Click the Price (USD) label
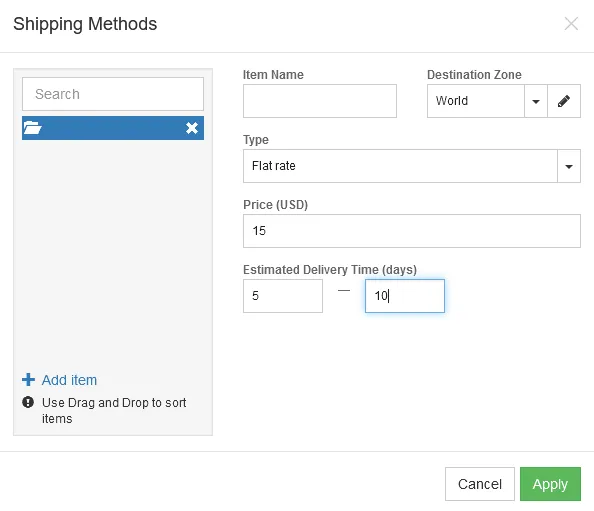The height and width of the screenshot is (511, 594). pos(275,205)
